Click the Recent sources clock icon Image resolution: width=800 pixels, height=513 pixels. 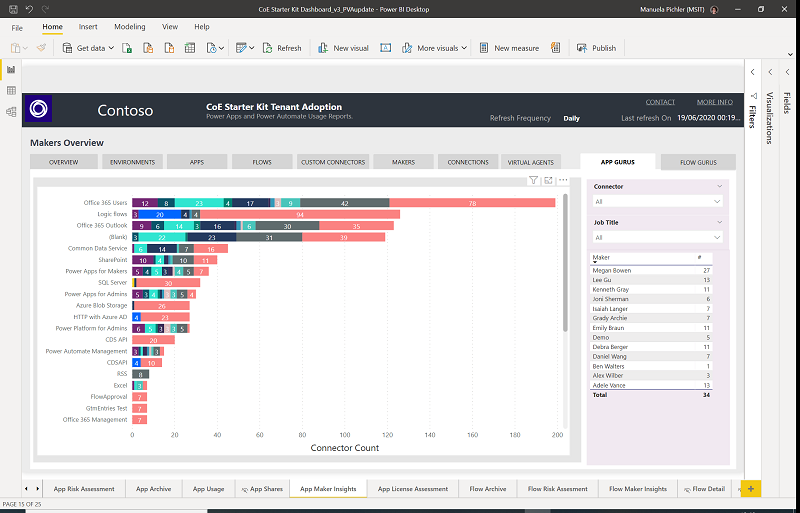pos(211,48)
